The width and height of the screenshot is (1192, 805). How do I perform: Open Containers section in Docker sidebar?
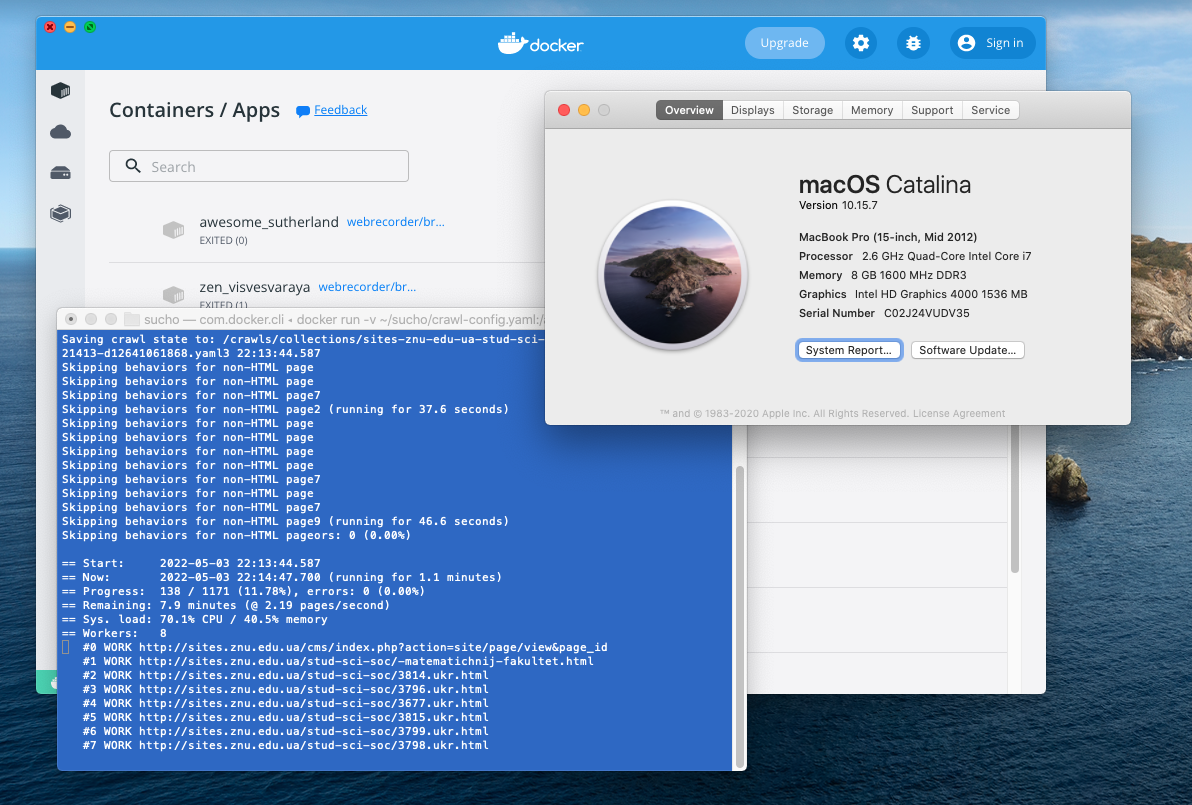[61, 91]
